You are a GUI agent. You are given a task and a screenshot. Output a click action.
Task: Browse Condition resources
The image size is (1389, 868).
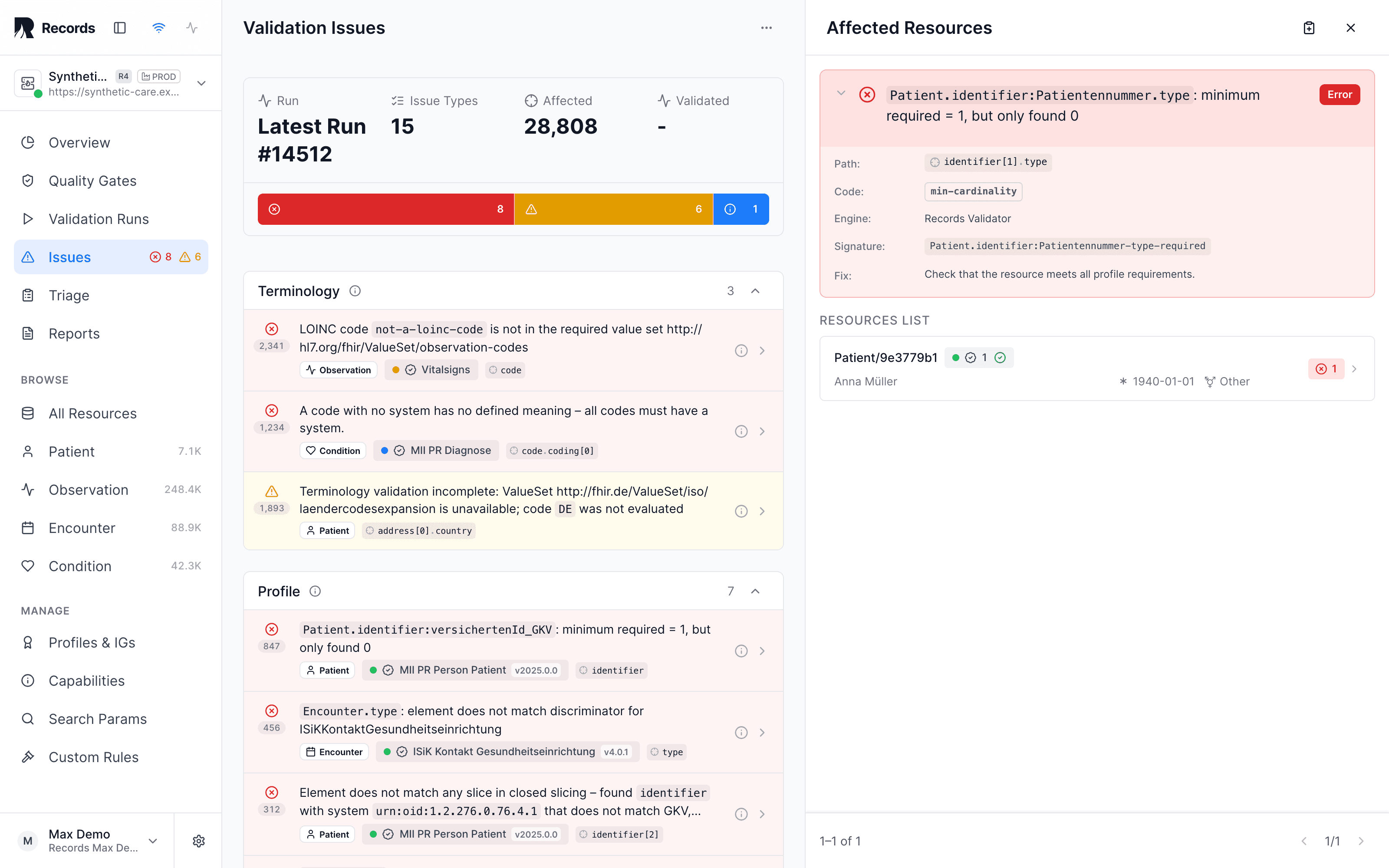(112, 566)
